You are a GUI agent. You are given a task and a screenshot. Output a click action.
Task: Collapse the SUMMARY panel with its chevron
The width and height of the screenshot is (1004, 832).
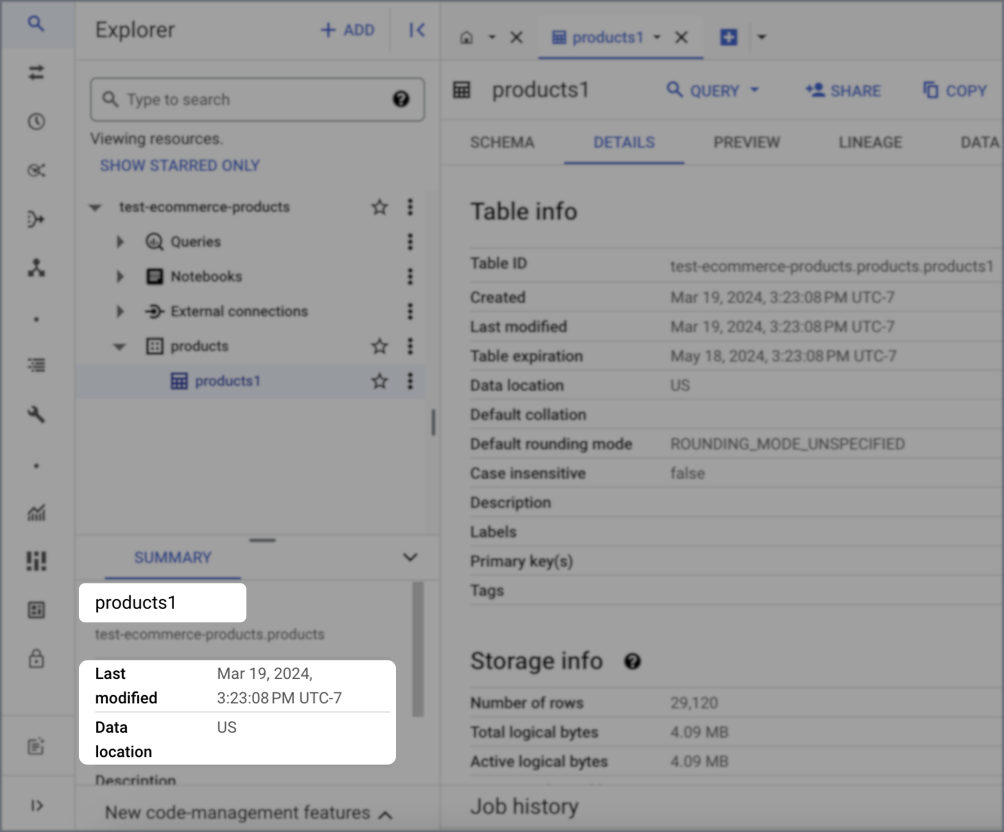point(410,558)
